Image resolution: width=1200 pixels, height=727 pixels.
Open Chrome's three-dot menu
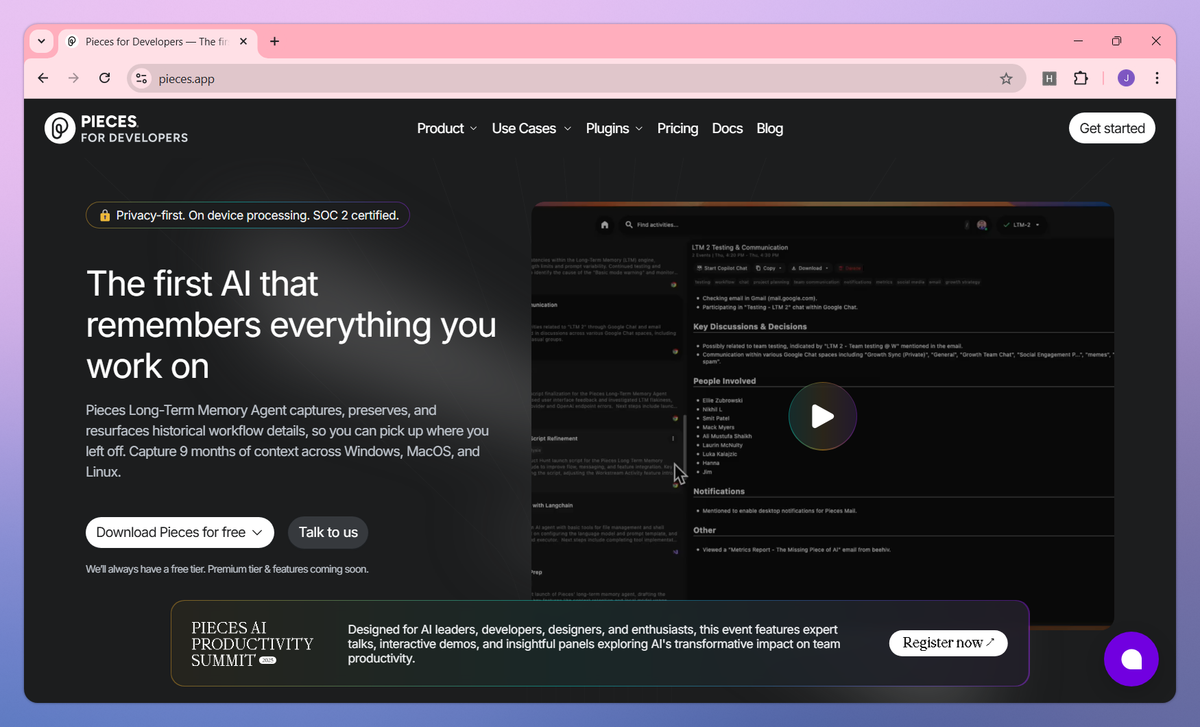pos(1157,78)
